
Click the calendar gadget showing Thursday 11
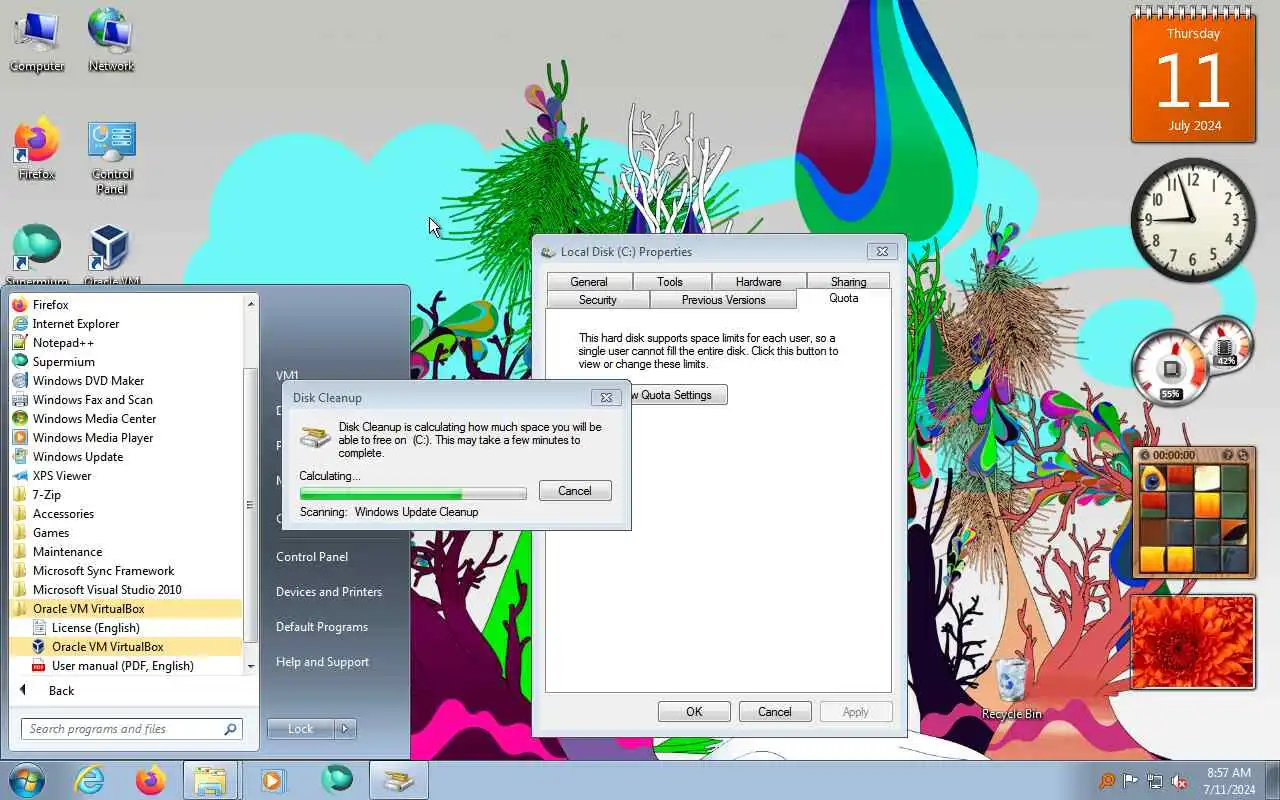[x=1193, y=76]
